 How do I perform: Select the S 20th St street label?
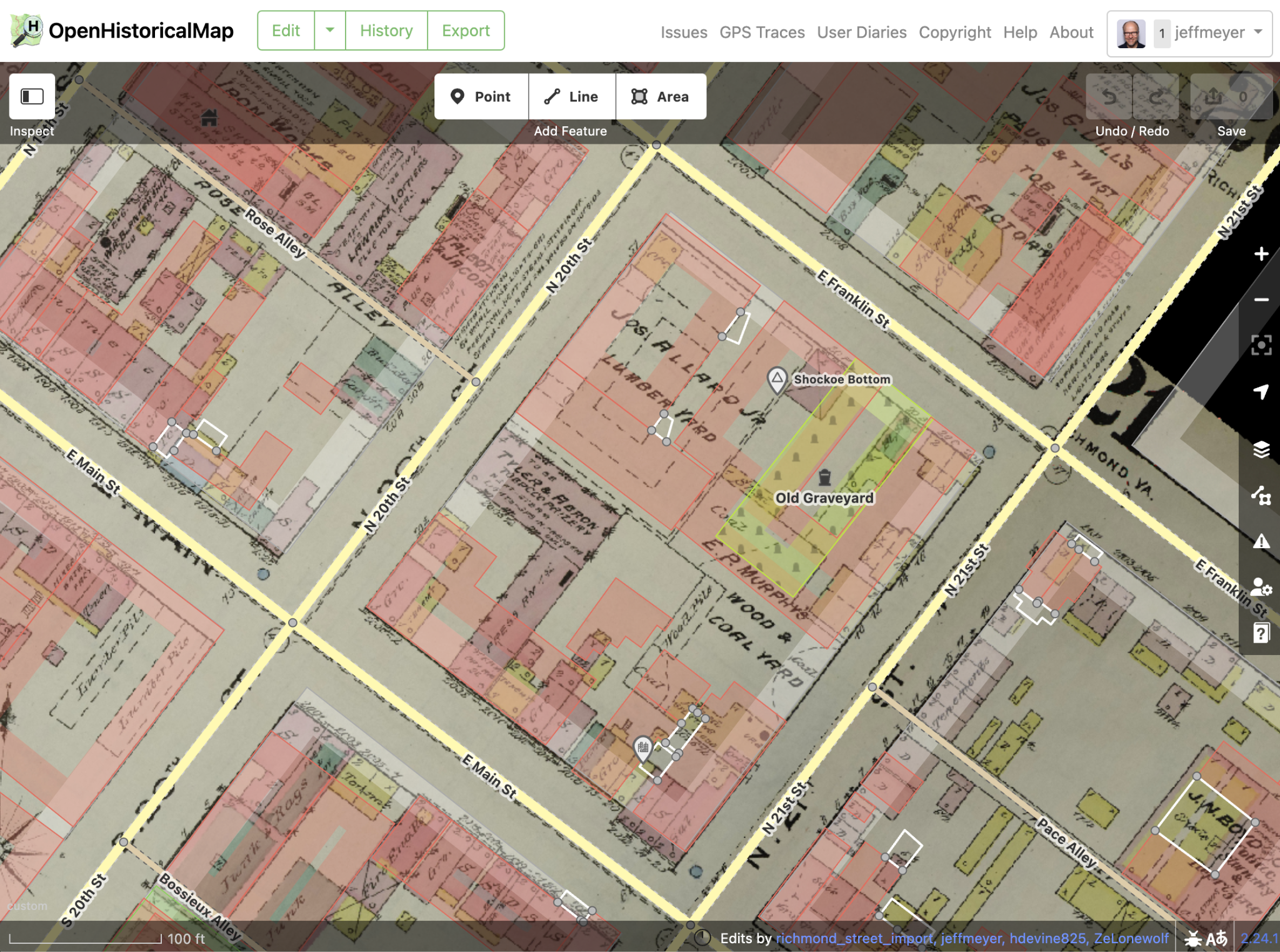coord(84,901)
